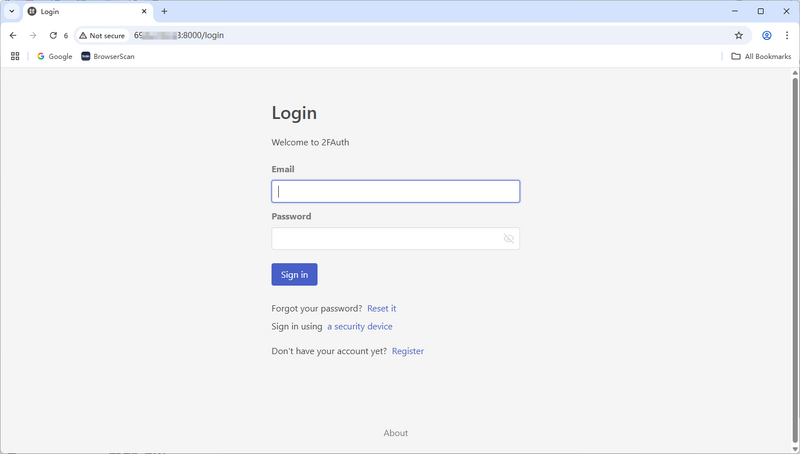Expand the All Bookmarks folder
This screenshot has height=454, width=800.
point(761,56)
